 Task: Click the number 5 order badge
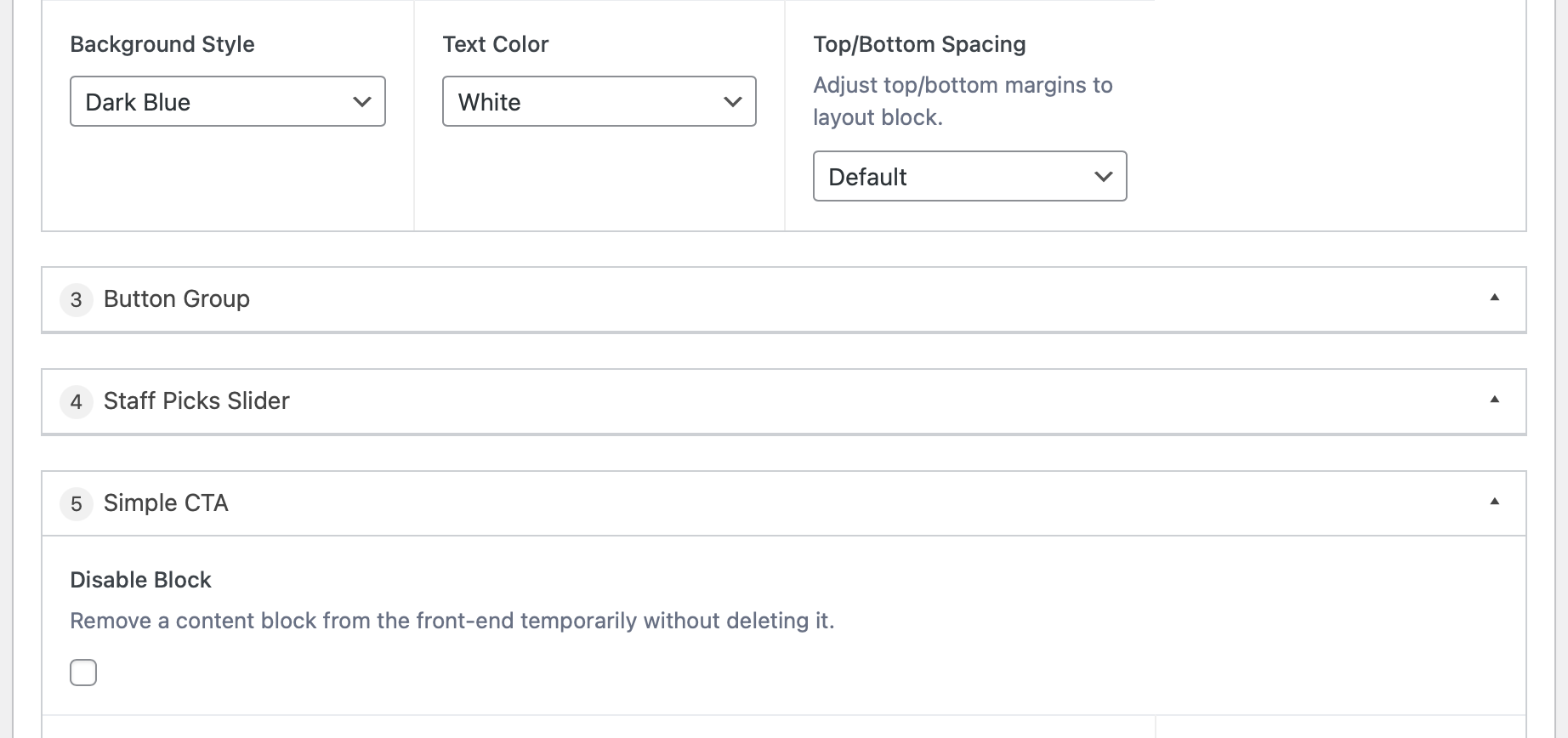click(77, 503)
